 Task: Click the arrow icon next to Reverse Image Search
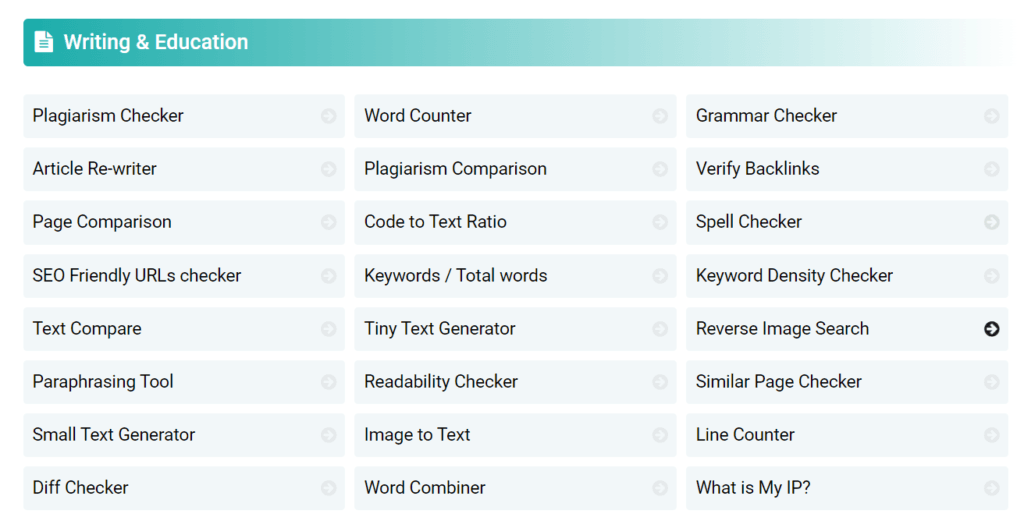(991, 329)
